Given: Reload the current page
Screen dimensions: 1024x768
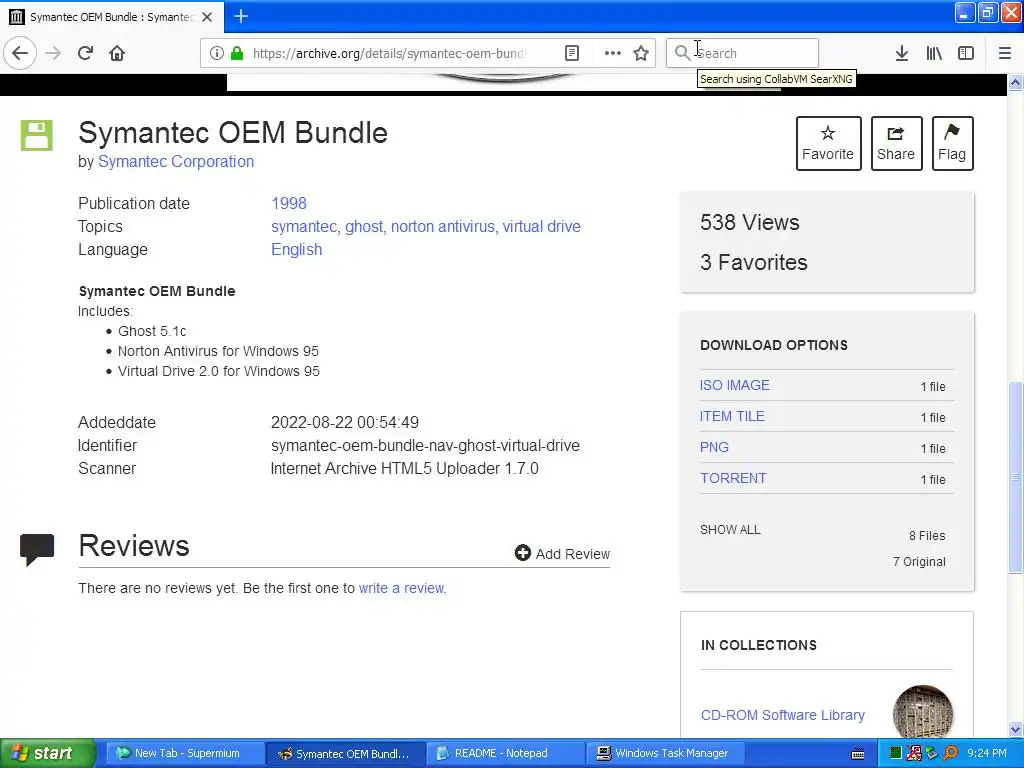Looking at the screenshot, I should tap(86, 53).
